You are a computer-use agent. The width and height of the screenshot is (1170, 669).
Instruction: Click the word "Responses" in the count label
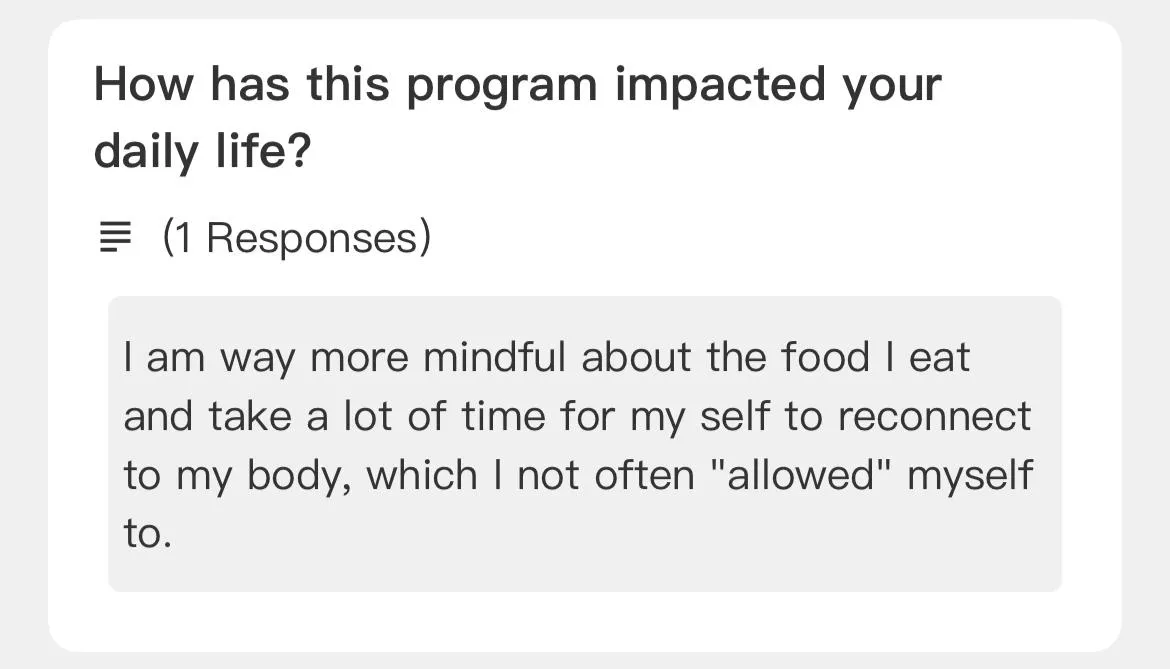coord(312,238)
